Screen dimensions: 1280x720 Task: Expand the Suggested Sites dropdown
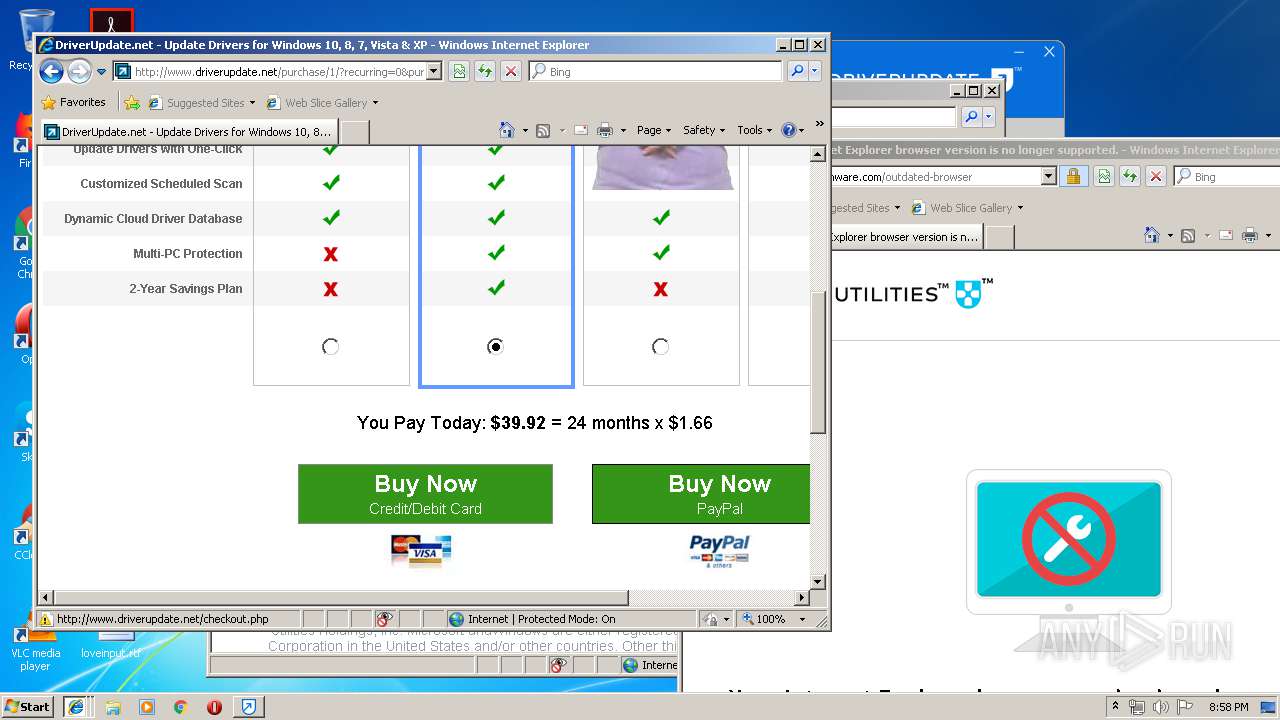(x=252, y=102)
